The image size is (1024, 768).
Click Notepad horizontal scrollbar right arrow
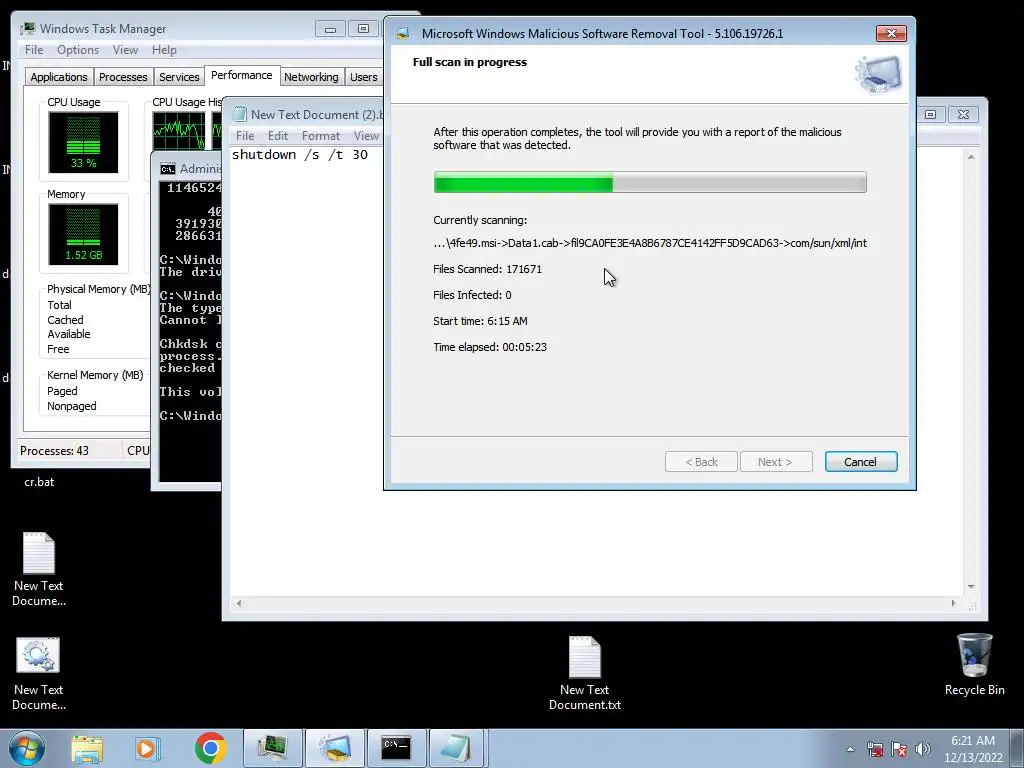[x=953, y=603]
